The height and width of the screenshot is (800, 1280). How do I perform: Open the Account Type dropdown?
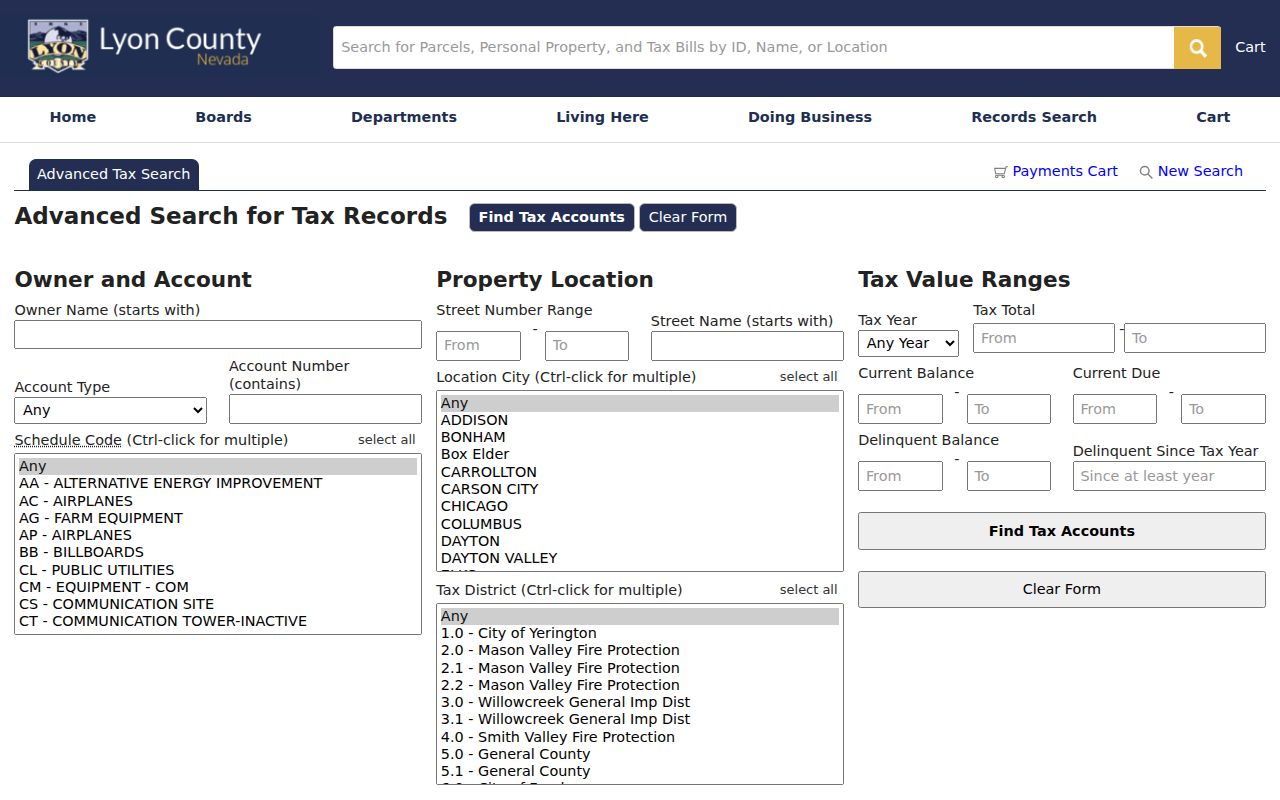pyautogui.click(x=111, y=410)
